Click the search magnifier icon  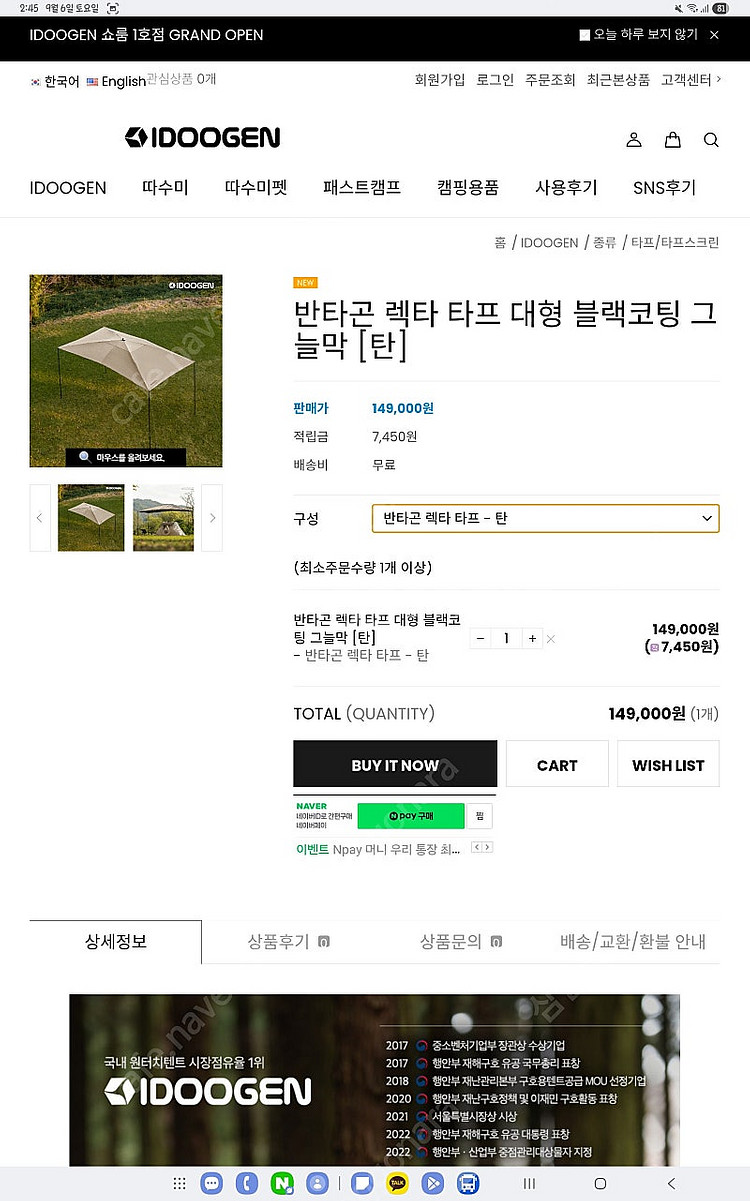[711, 140]
